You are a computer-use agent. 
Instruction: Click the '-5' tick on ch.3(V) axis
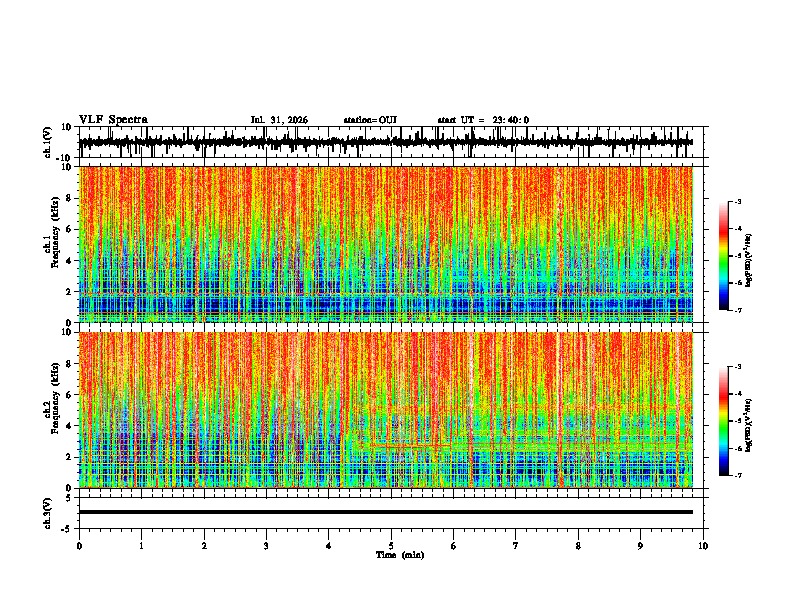tap(67, 529)
